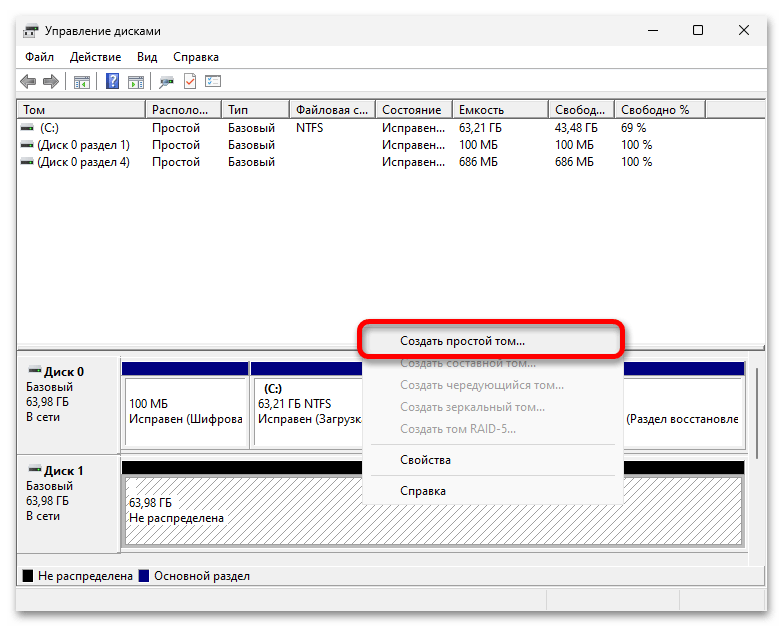Image resolution: width=783 pixels, height=627 pixels.
Task: Select the Диск 1 disk label
Action: click(x=68, y=504)
